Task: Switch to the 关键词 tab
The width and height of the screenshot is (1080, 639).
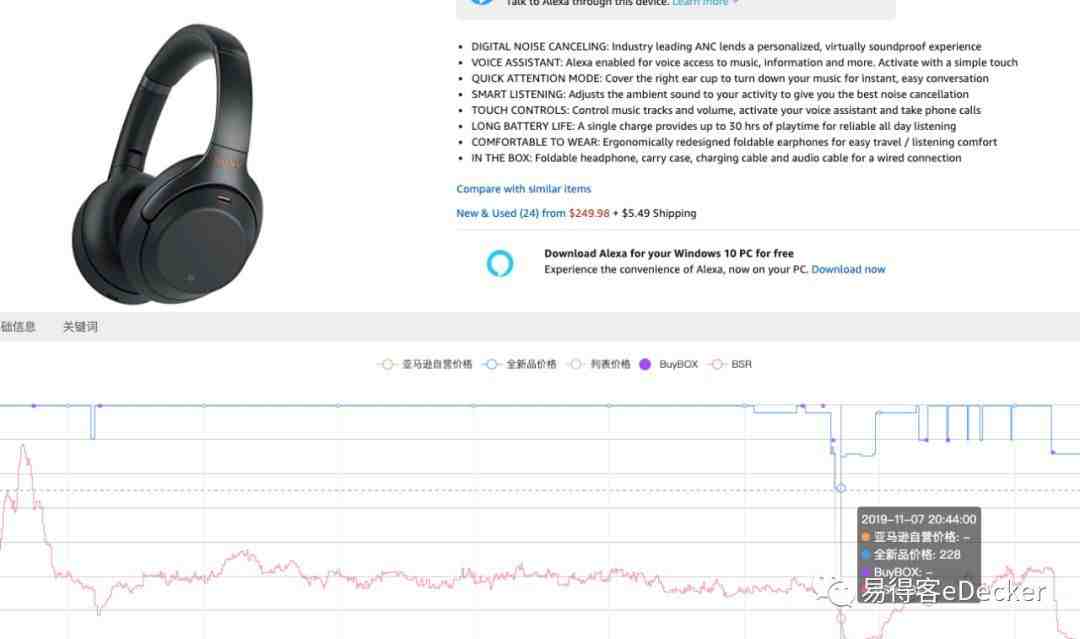Action: pos(80,327)
